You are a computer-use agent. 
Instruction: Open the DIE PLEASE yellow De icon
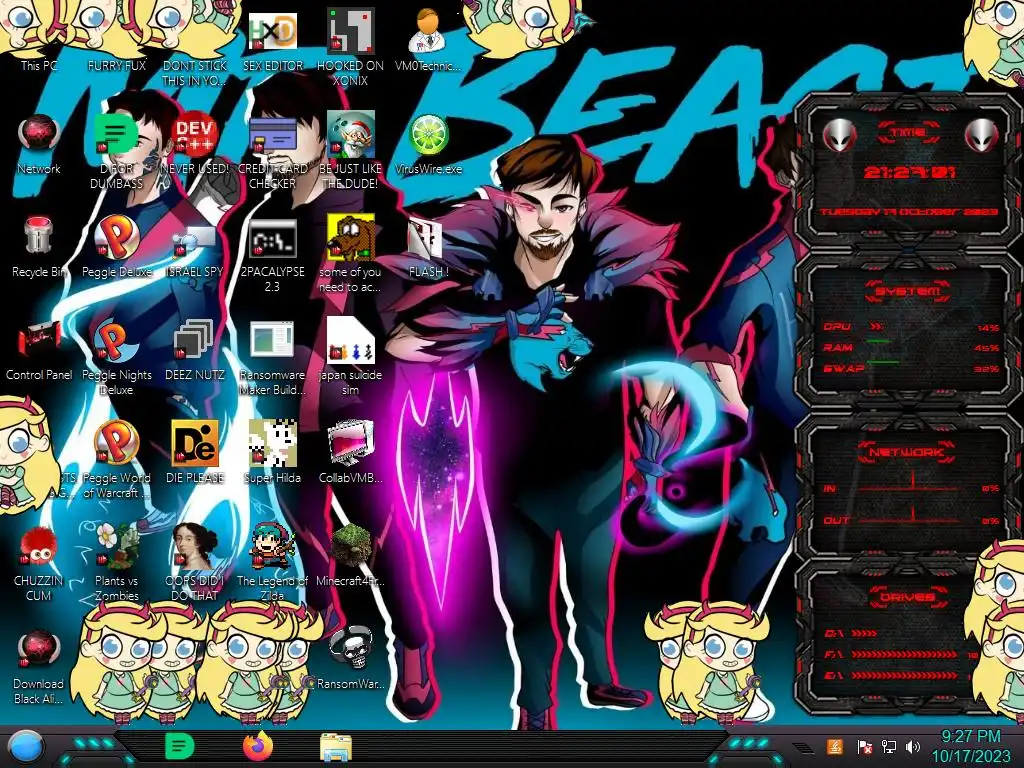click(x=195, y=443)
